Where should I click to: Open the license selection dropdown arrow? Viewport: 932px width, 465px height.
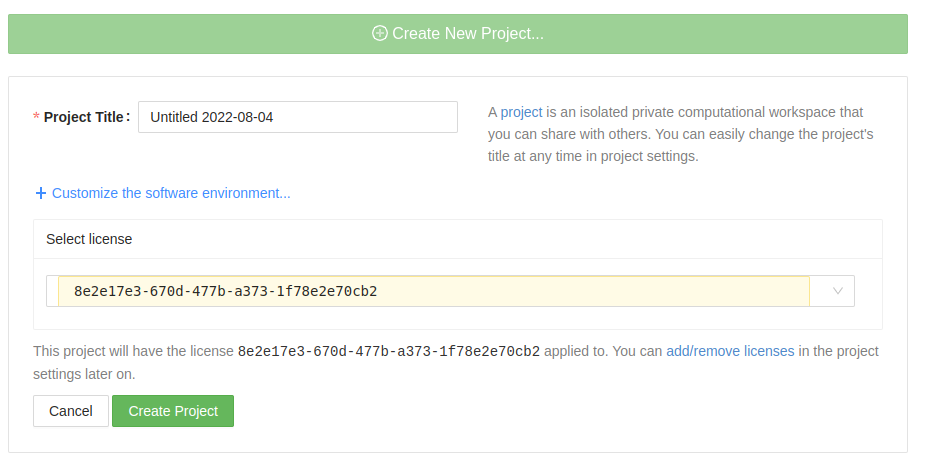[837, 291]
